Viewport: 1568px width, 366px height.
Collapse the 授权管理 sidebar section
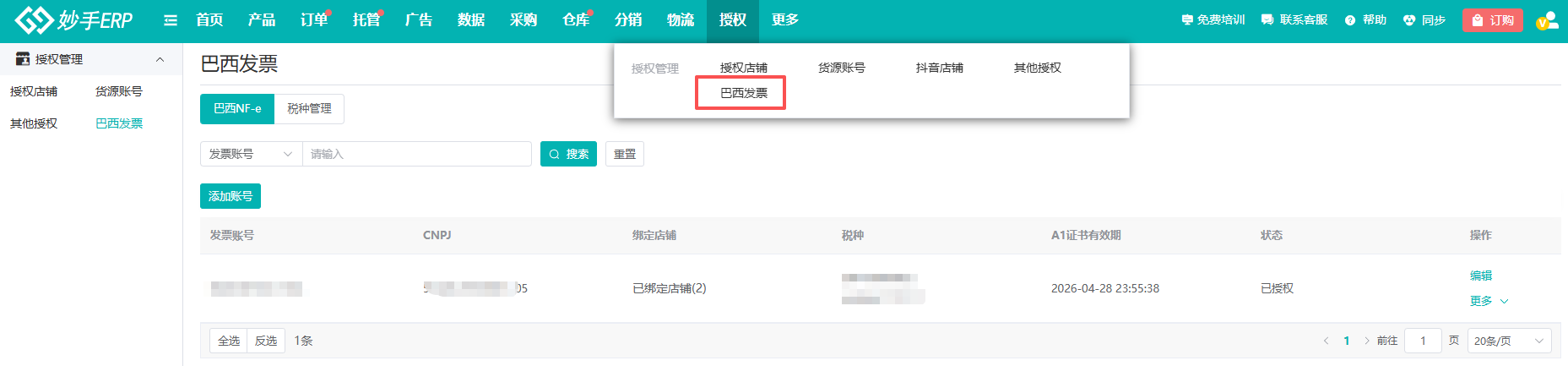click(x=160, y=59)
